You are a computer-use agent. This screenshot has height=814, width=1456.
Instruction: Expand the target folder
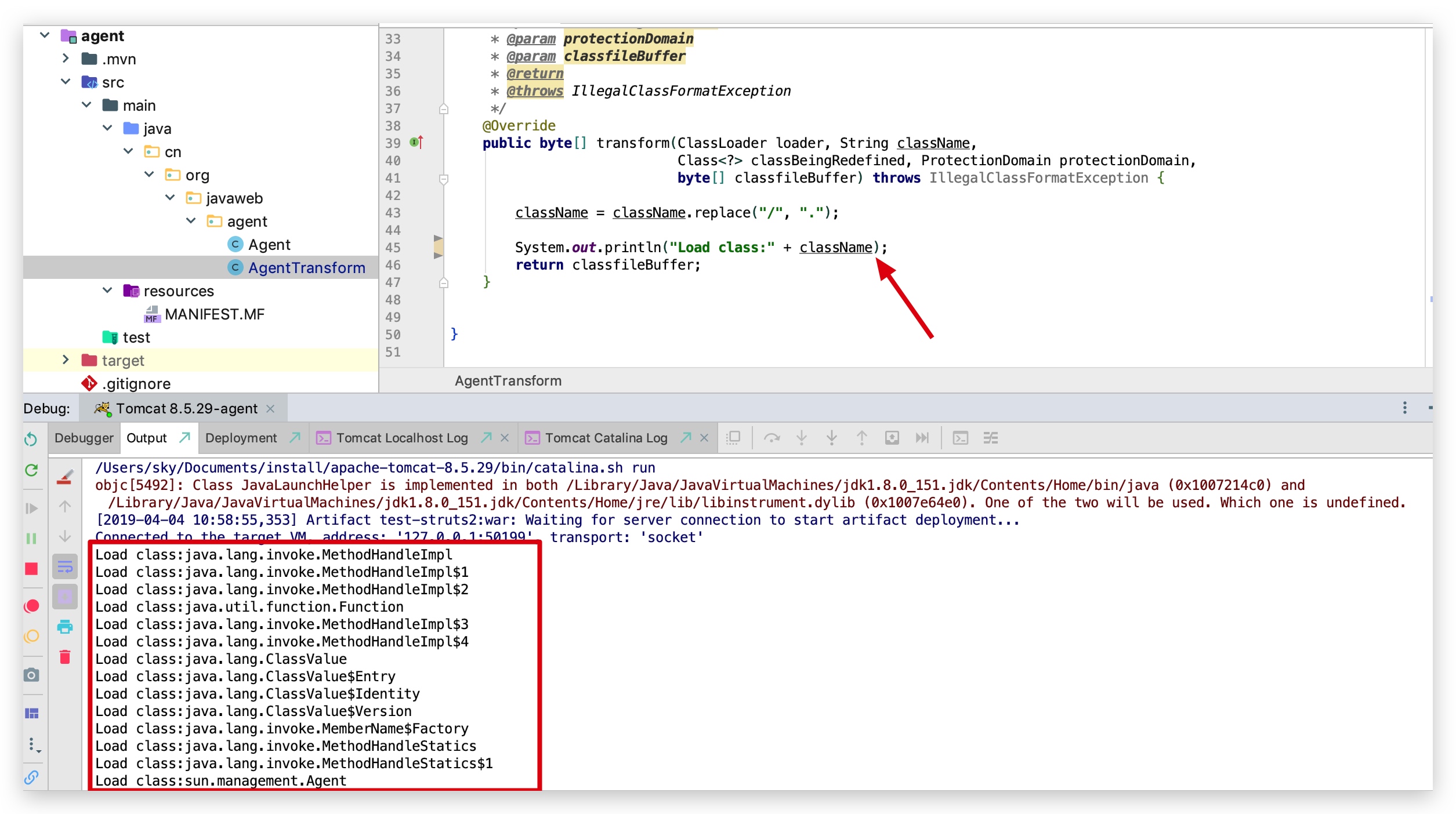pyautogui.click(x=66, y=360)
